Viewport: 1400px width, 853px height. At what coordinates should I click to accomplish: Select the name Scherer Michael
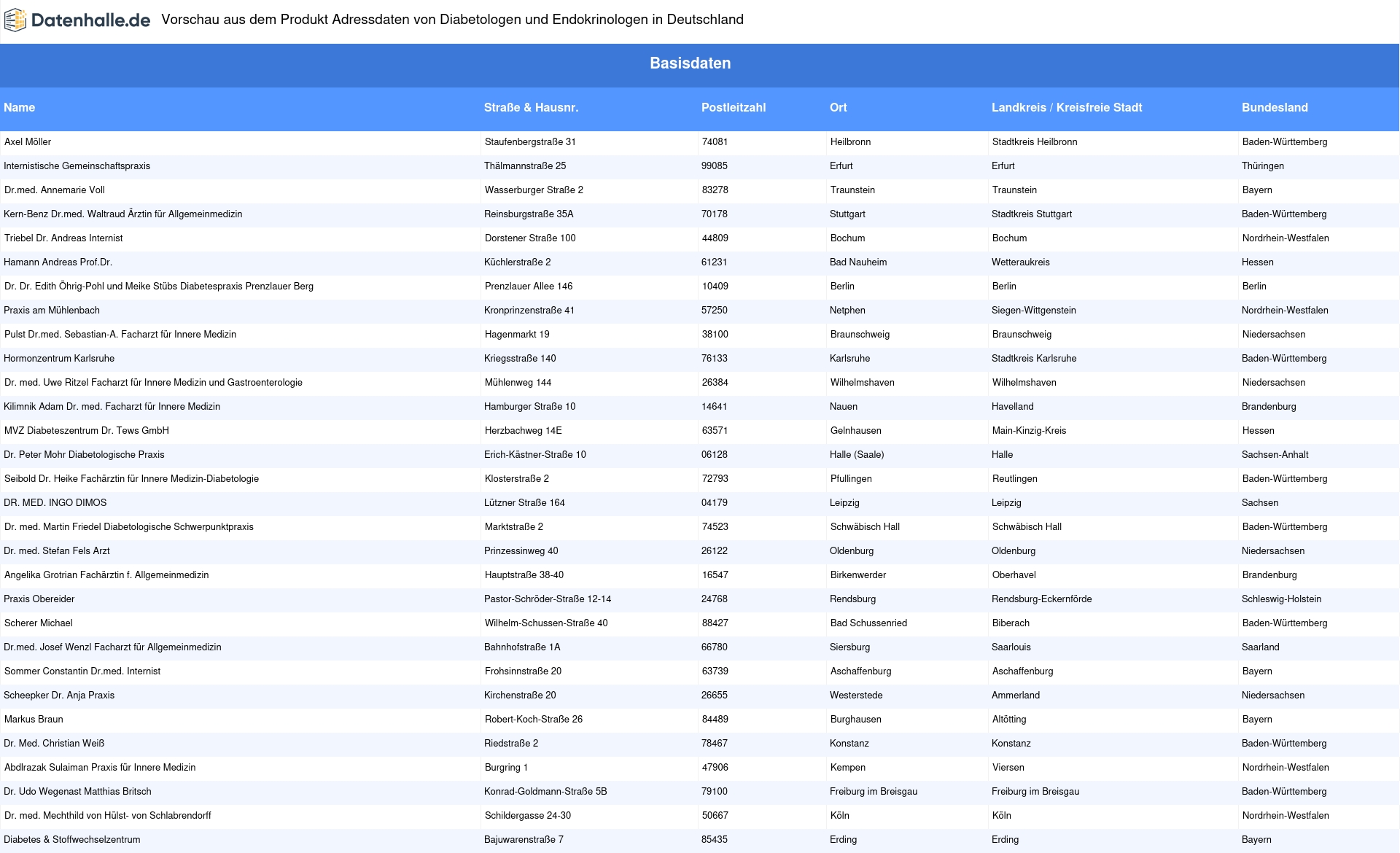tap(39, 623)
